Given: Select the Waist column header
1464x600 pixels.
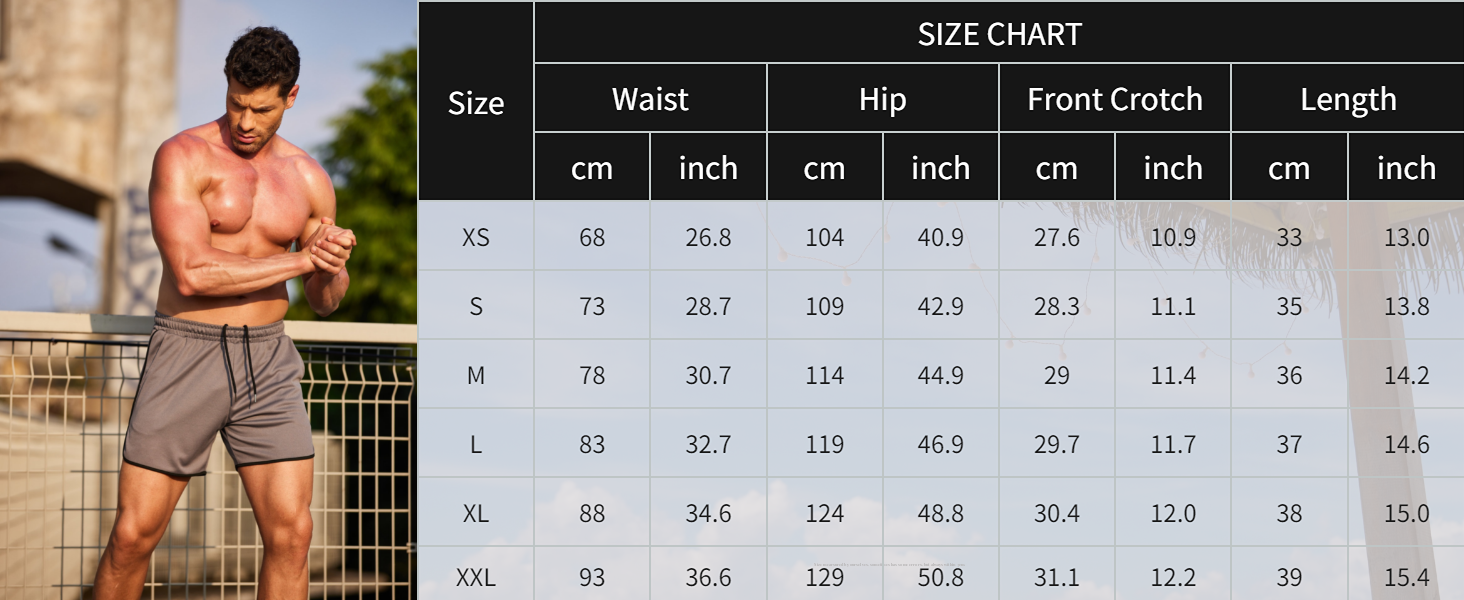Looking at the screenshot, I should (650, 99).
